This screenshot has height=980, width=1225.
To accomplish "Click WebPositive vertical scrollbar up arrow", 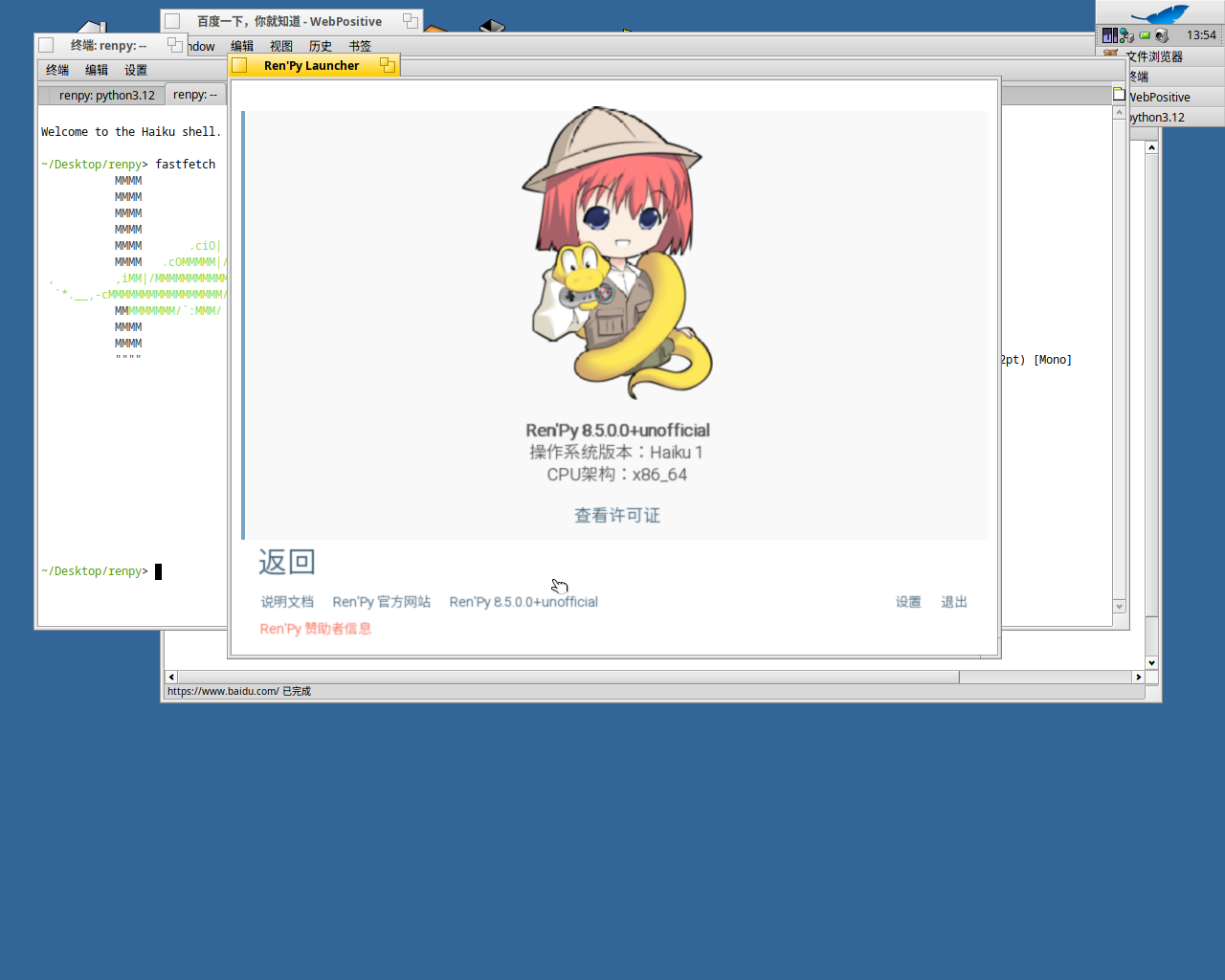I will pos(1151,147).
